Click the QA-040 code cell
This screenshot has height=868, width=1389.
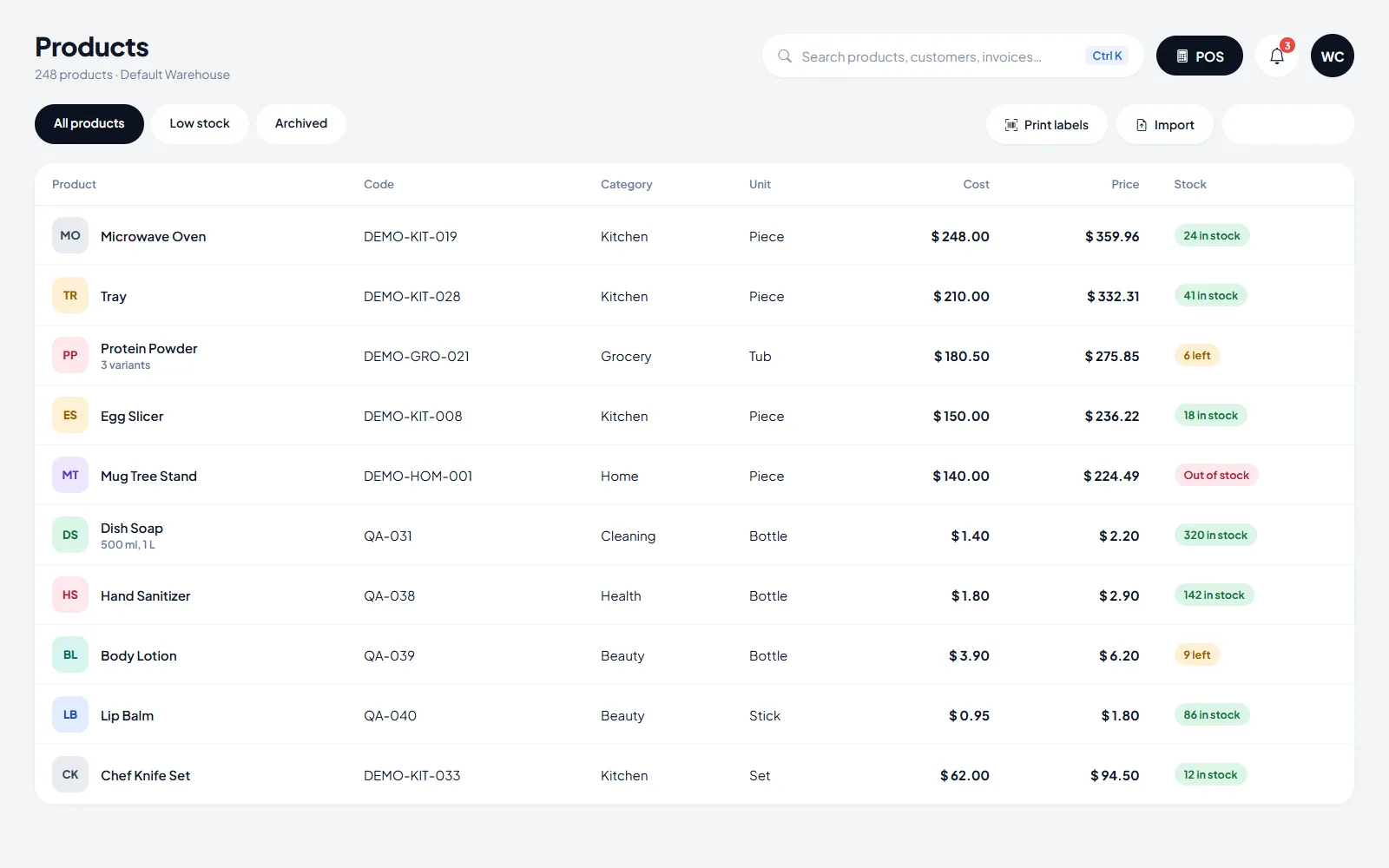point(391,715)
